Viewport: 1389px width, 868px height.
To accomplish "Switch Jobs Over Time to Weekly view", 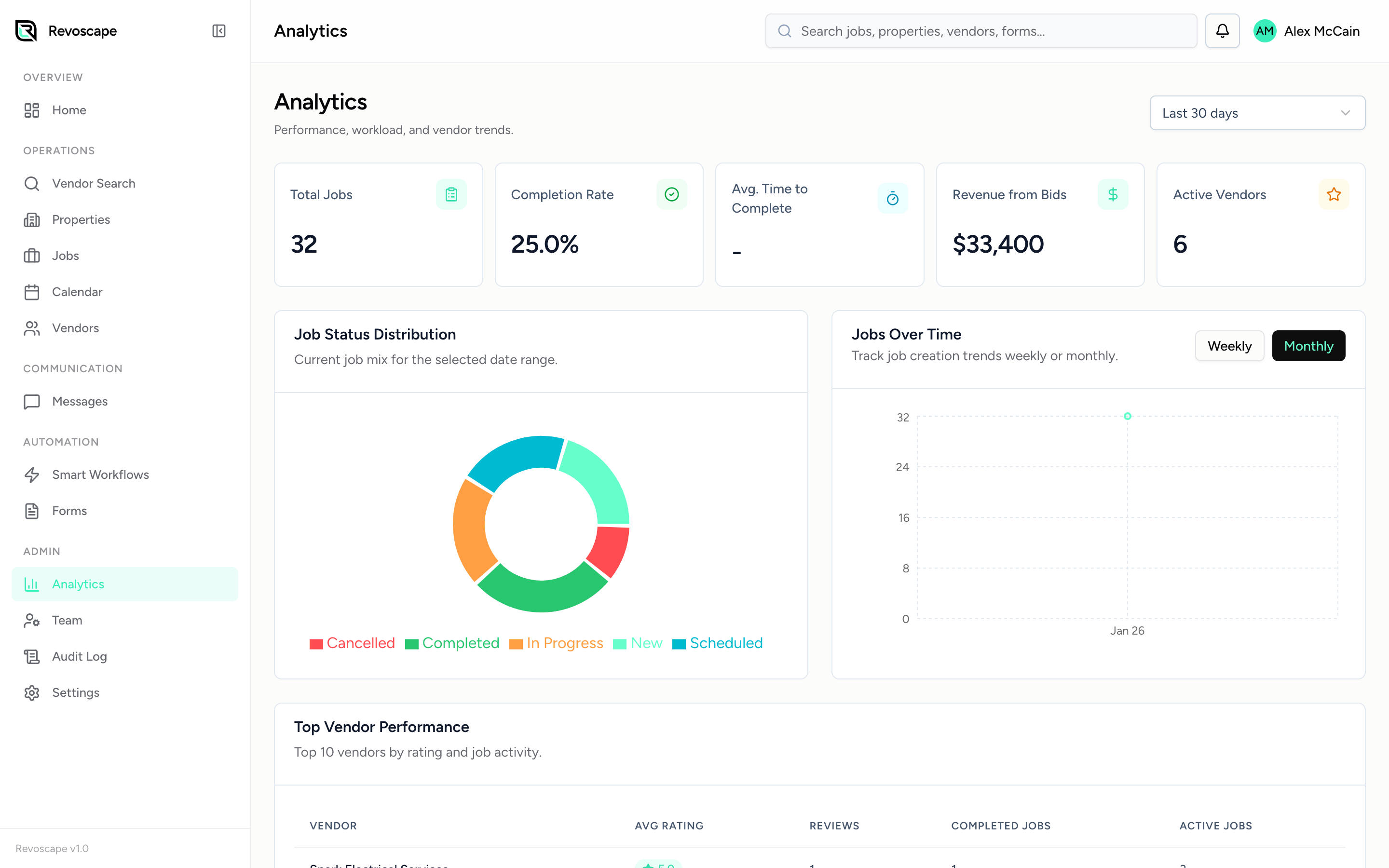I will 1229,346.
